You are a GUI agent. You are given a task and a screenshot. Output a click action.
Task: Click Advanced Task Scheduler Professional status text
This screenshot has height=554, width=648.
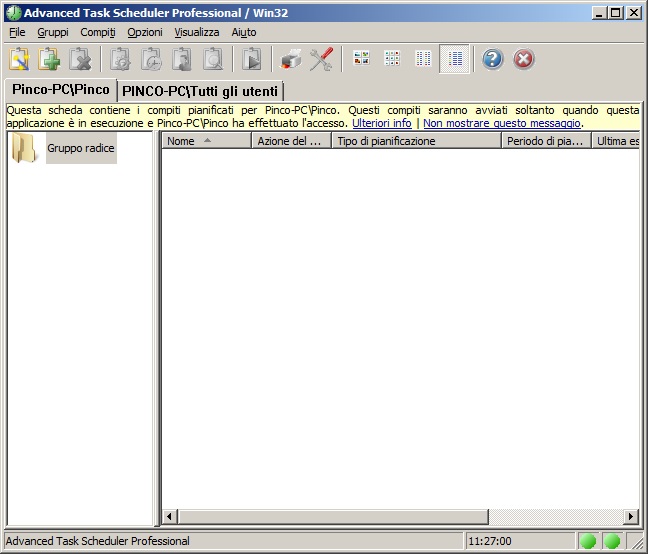pyautogui.click(x=98, y=541)
